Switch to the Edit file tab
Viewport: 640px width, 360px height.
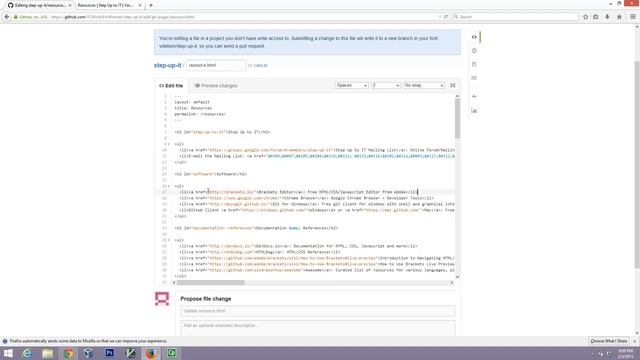(x=171, y=86)
